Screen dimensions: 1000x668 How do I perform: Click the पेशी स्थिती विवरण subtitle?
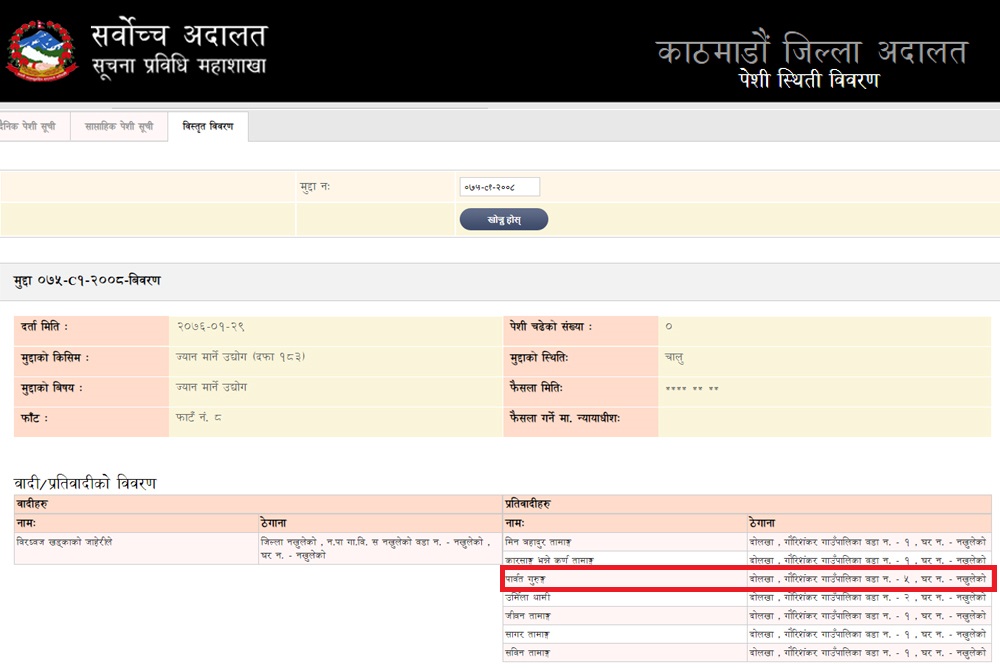[802, 81]
